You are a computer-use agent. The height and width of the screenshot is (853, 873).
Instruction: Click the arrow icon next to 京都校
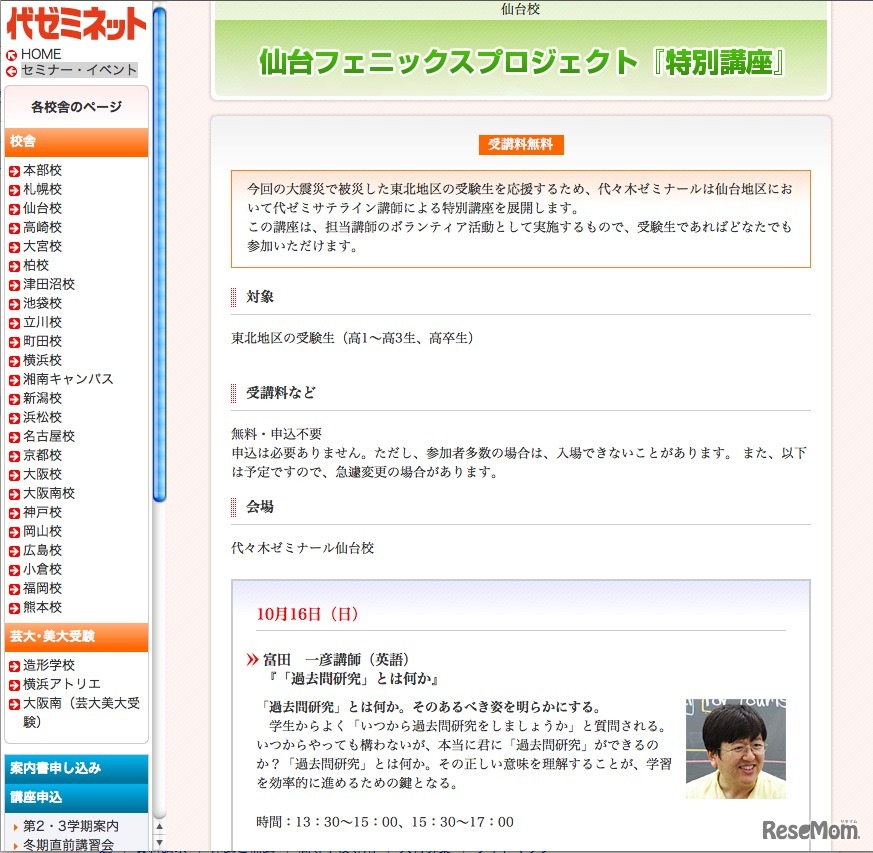14,456
